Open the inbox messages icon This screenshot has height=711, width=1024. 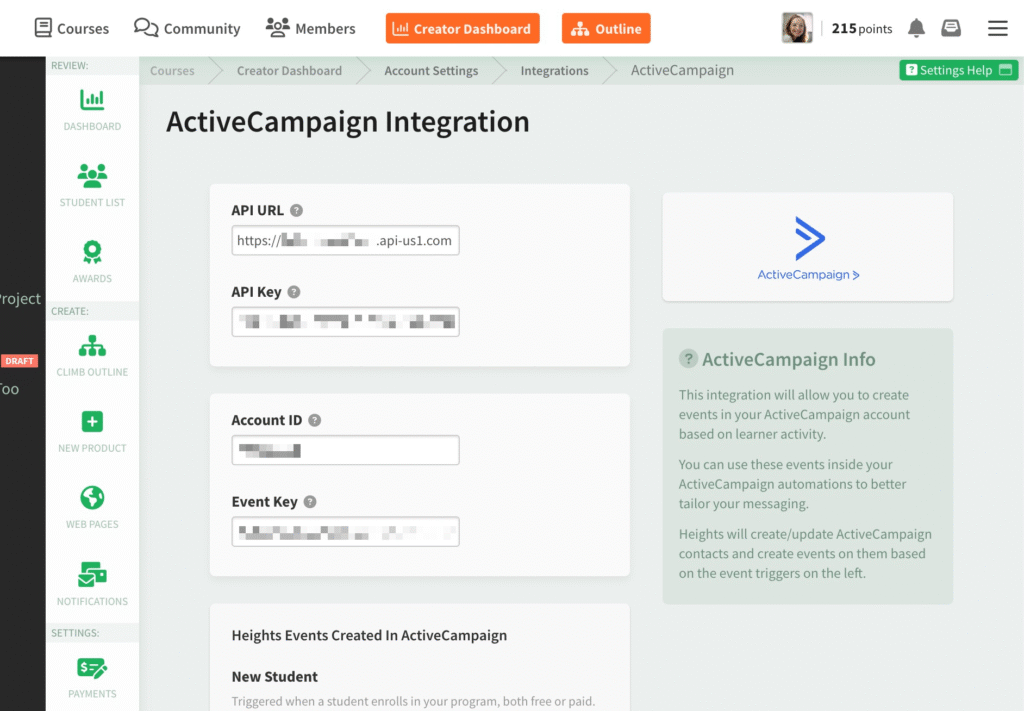point(951,28)
